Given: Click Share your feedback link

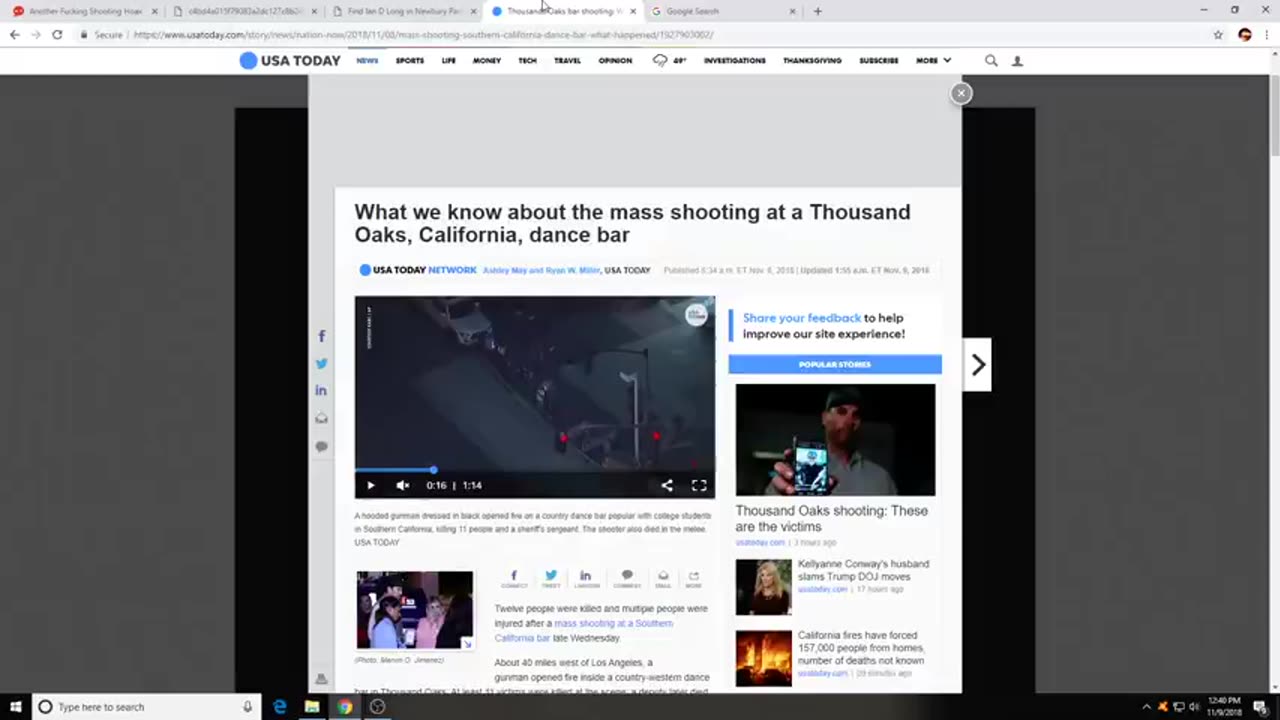Looking at the screenshot, I should tap(802, 318).
